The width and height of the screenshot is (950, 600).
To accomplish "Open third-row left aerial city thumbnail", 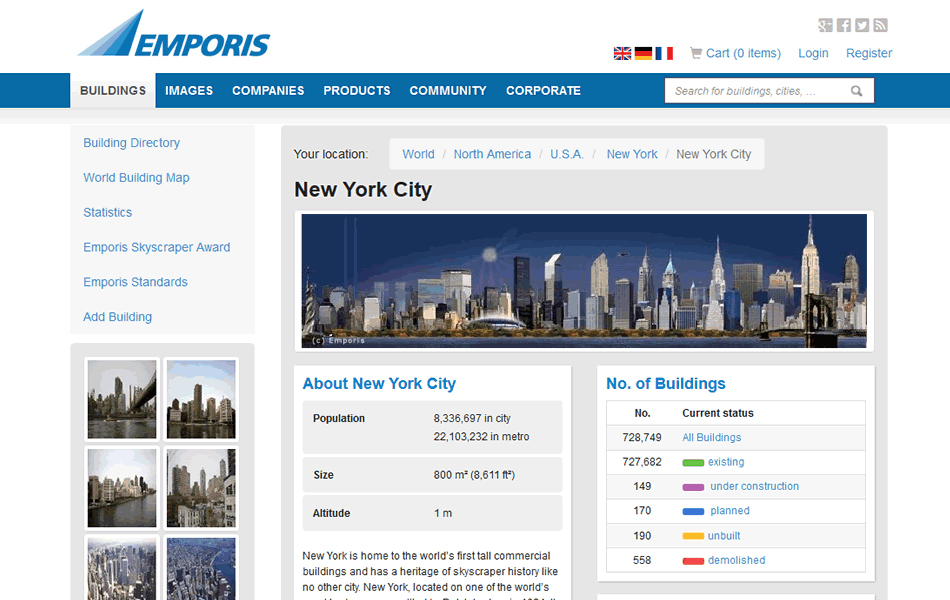I will [122, 568].
